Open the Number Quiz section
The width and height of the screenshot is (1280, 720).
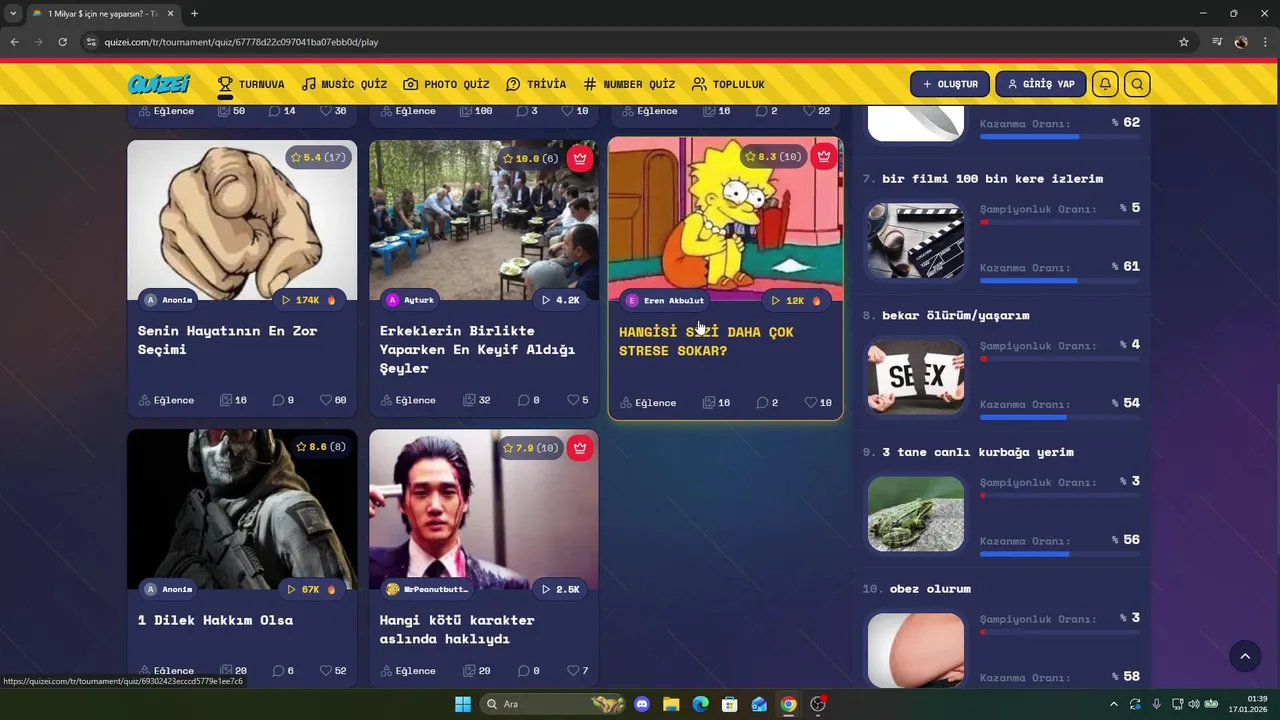coord(629,84)
